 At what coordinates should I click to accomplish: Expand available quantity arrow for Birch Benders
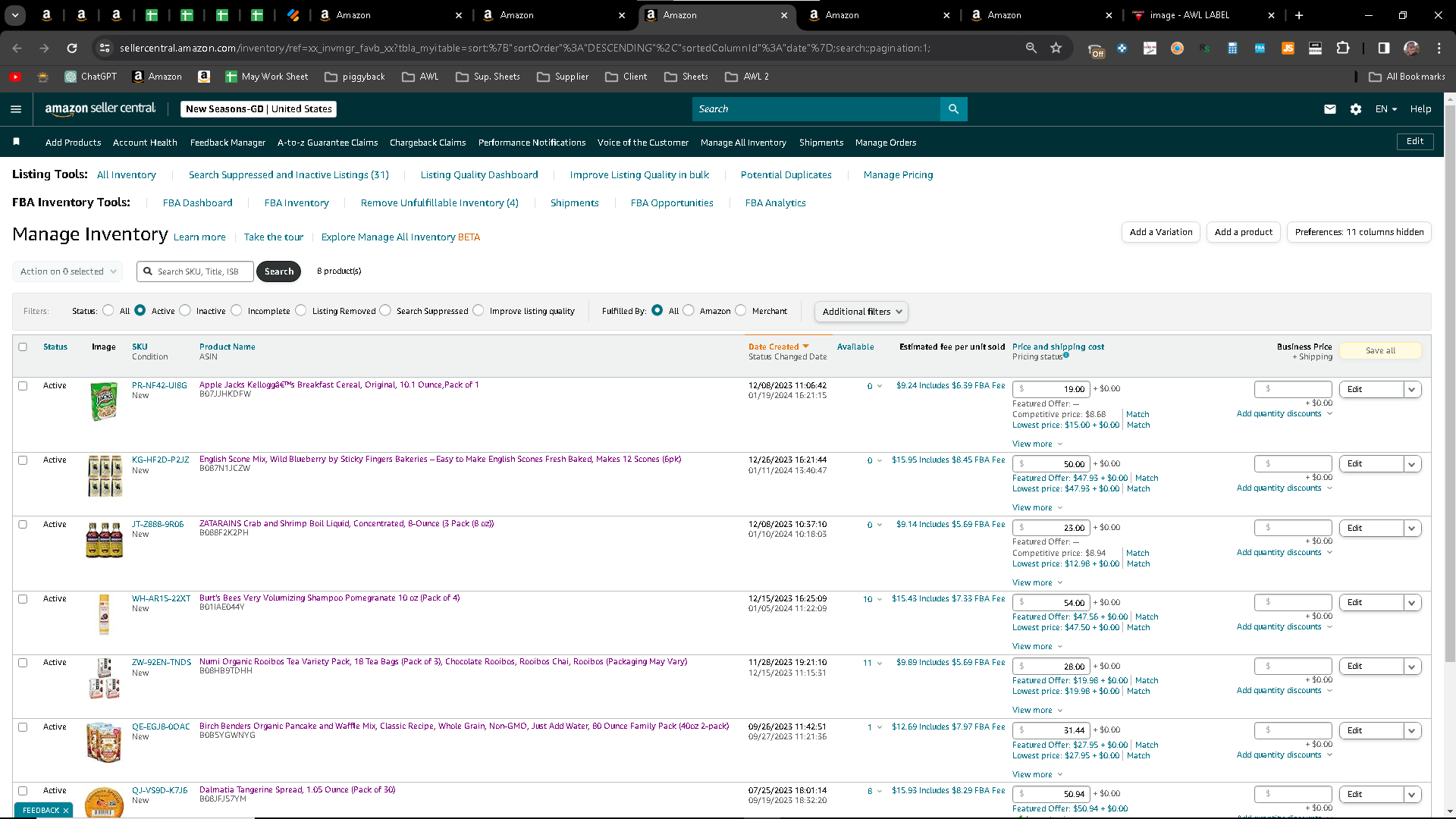[x=880, y=727]
